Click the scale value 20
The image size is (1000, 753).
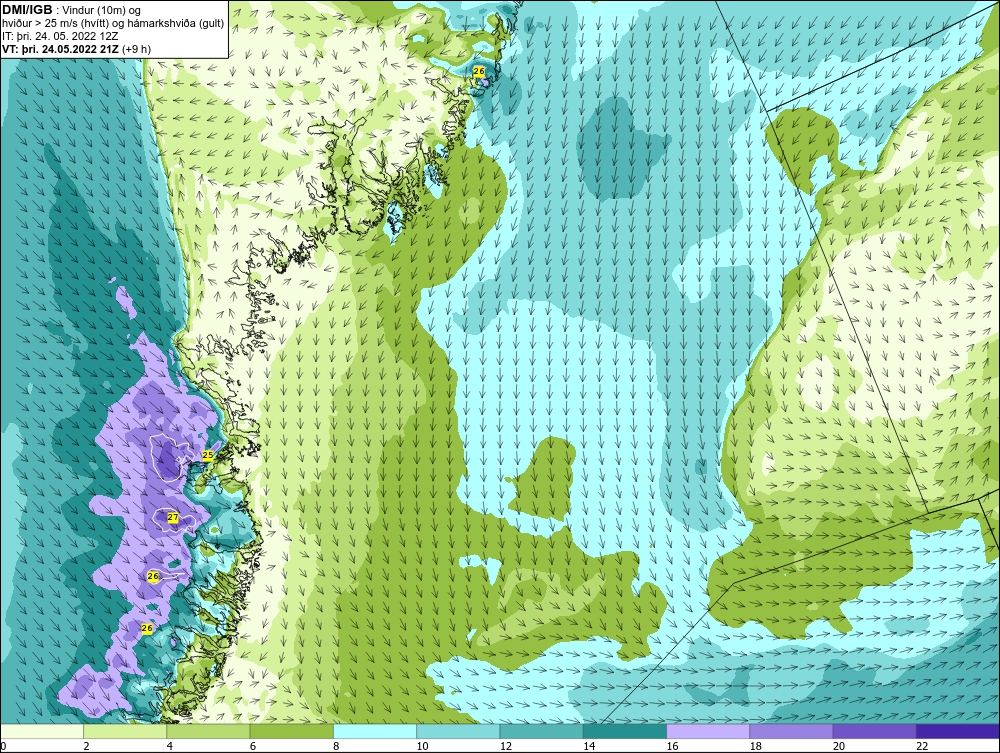(x=839, y=747)
